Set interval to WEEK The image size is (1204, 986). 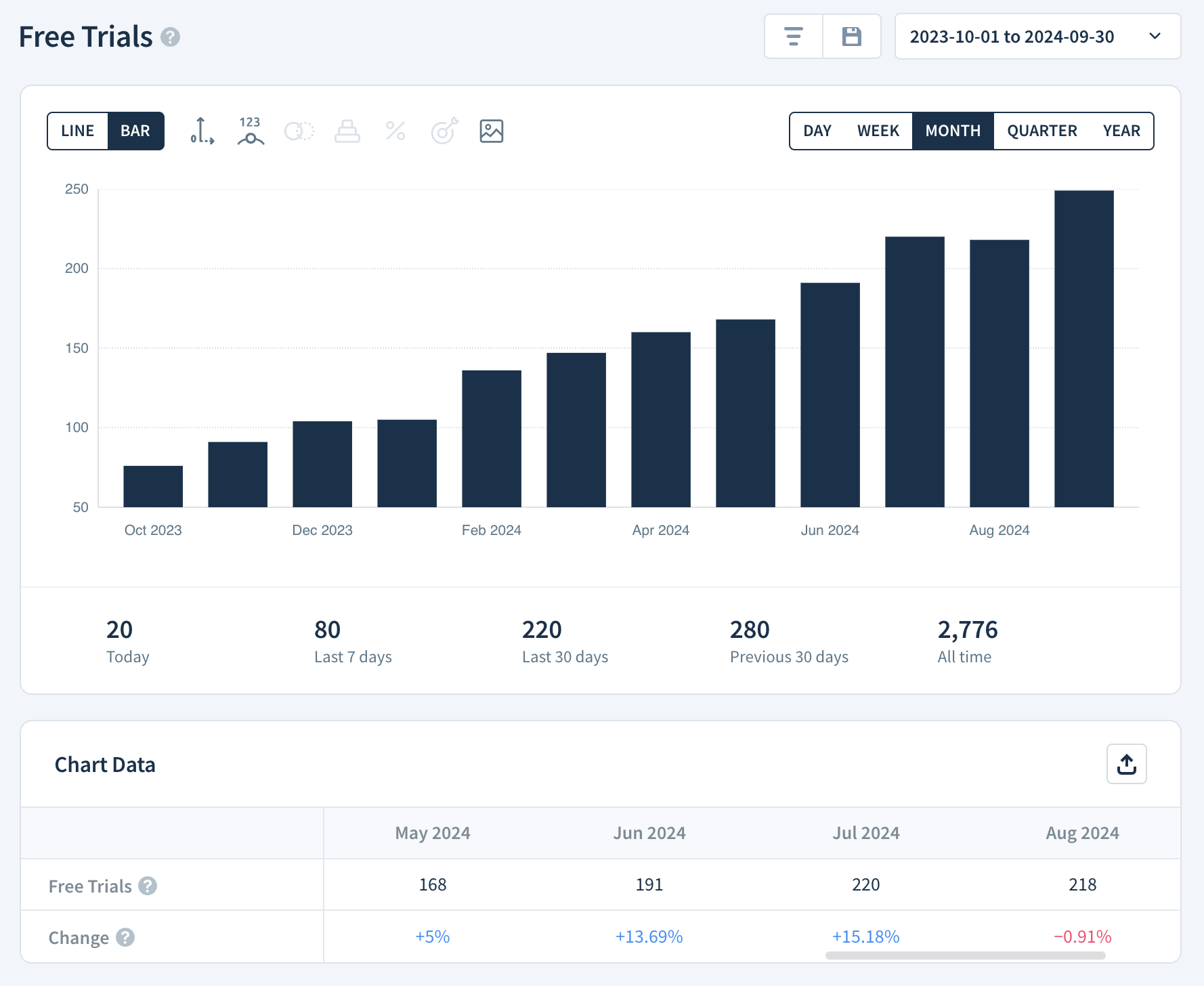point(878,131)
